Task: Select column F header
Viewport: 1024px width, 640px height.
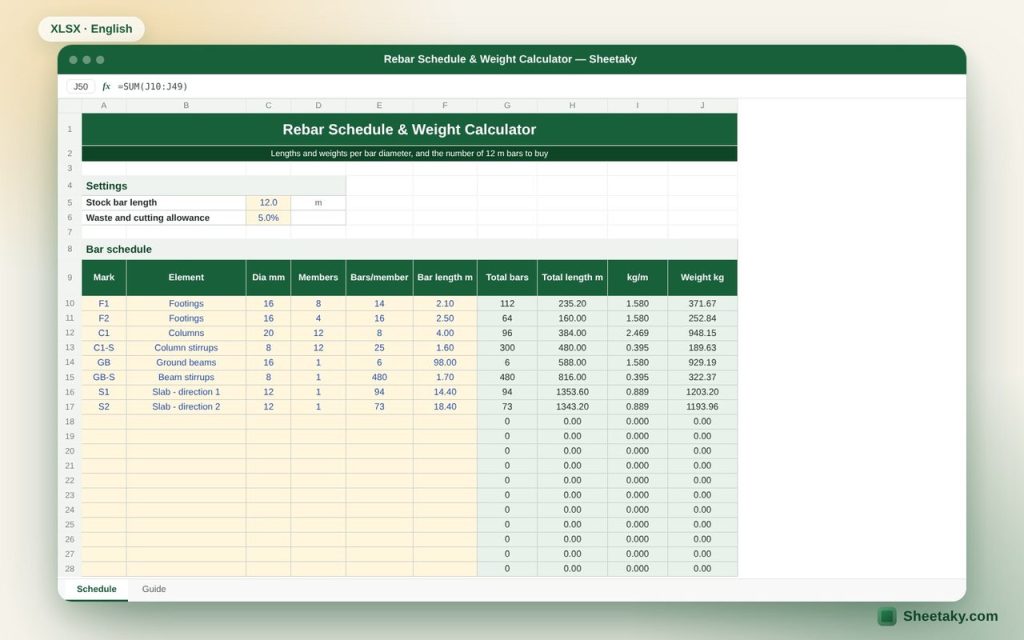Action: point(445,105)
